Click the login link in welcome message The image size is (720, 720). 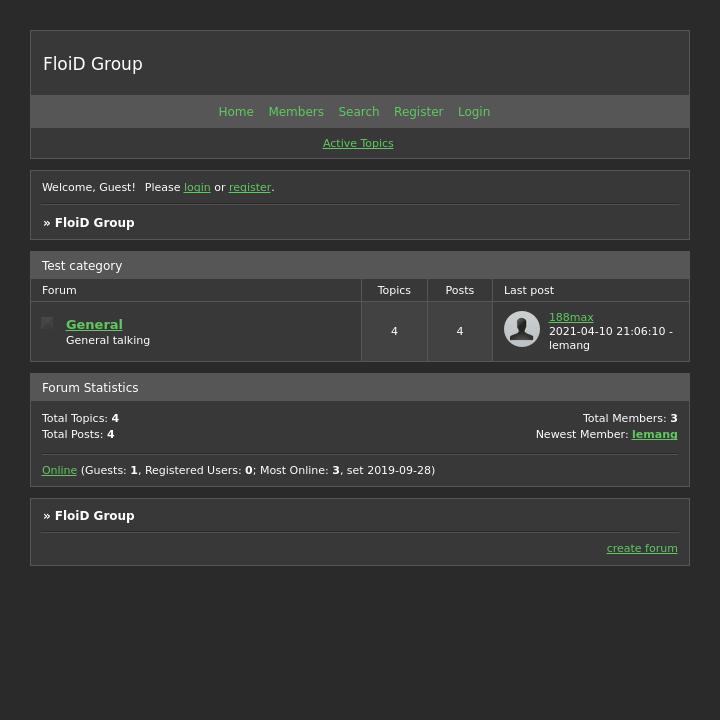pyautogui.click(x=197, y=188)
